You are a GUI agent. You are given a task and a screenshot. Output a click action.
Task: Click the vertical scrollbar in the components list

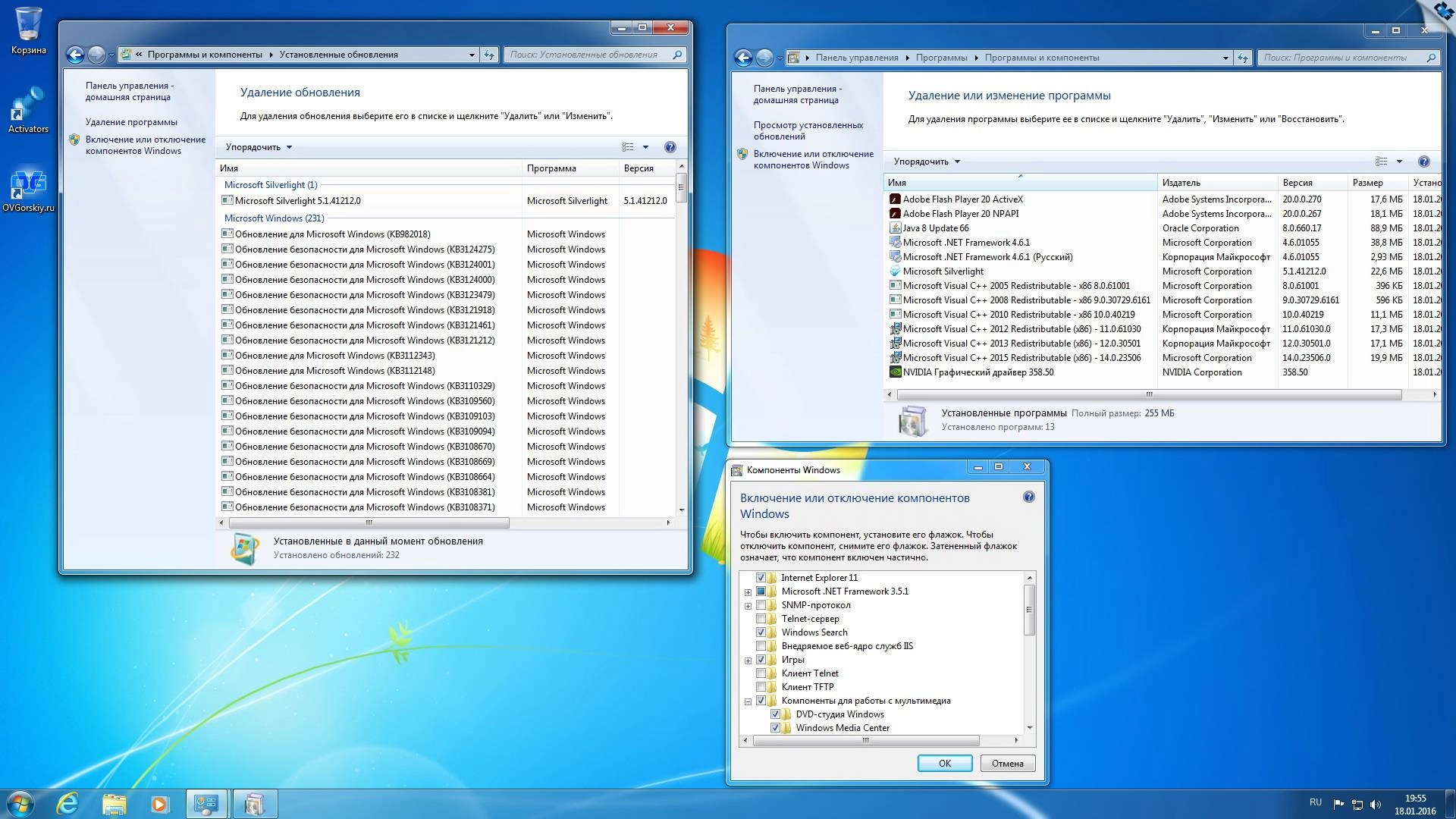coord(1029,610)
